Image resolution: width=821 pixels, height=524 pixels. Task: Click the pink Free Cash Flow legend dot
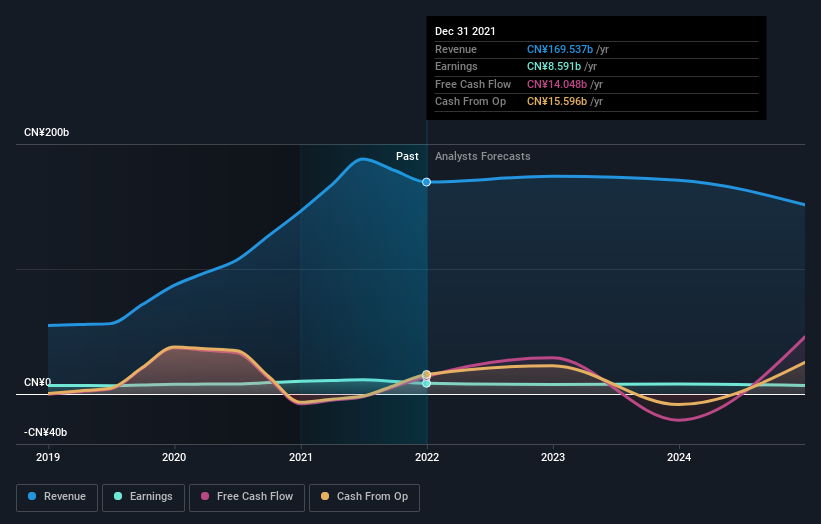coord(205,496)
